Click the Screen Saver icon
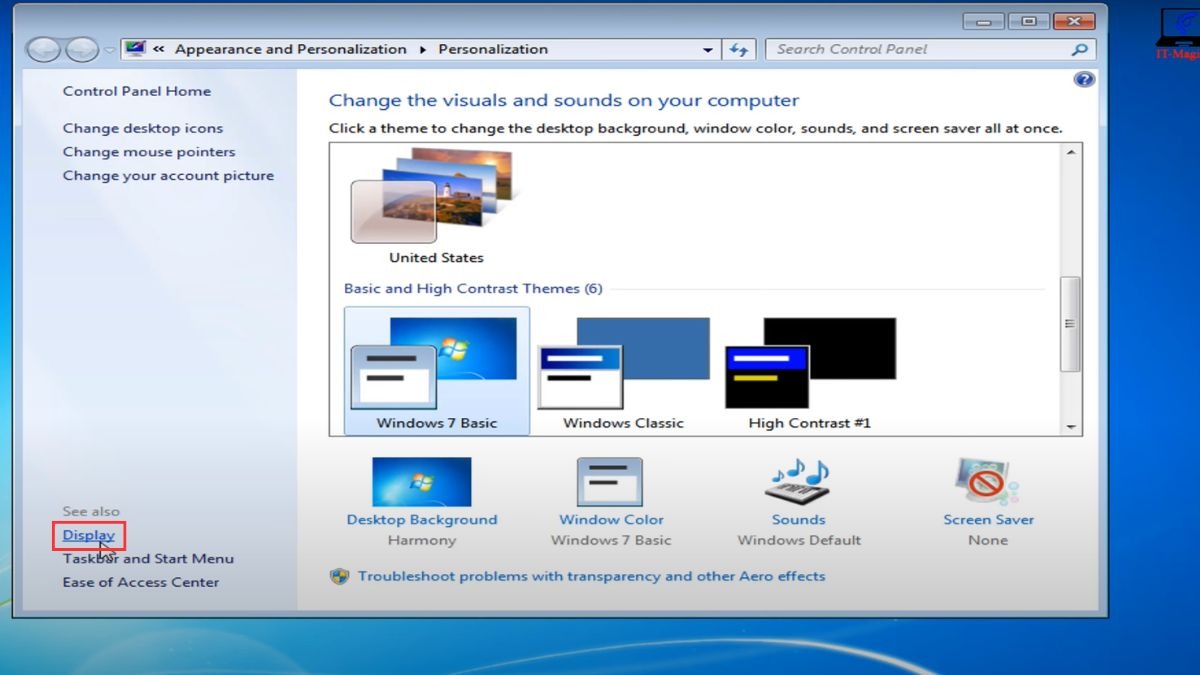 [987, 482]
